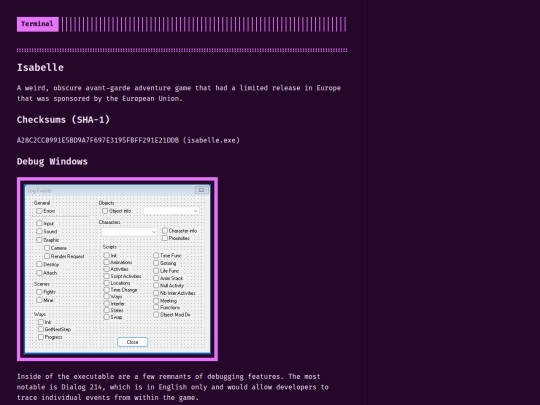The width and height of the screenshot is (540, 405).
Task: Check the Nb Inter Activities checkbox
Action: click(x=156, y=293)
